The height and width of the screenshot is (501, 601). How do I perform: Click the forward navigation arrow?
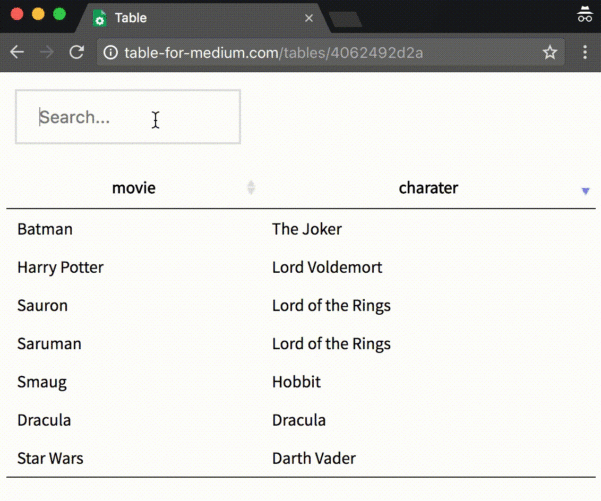coord(46,52)
